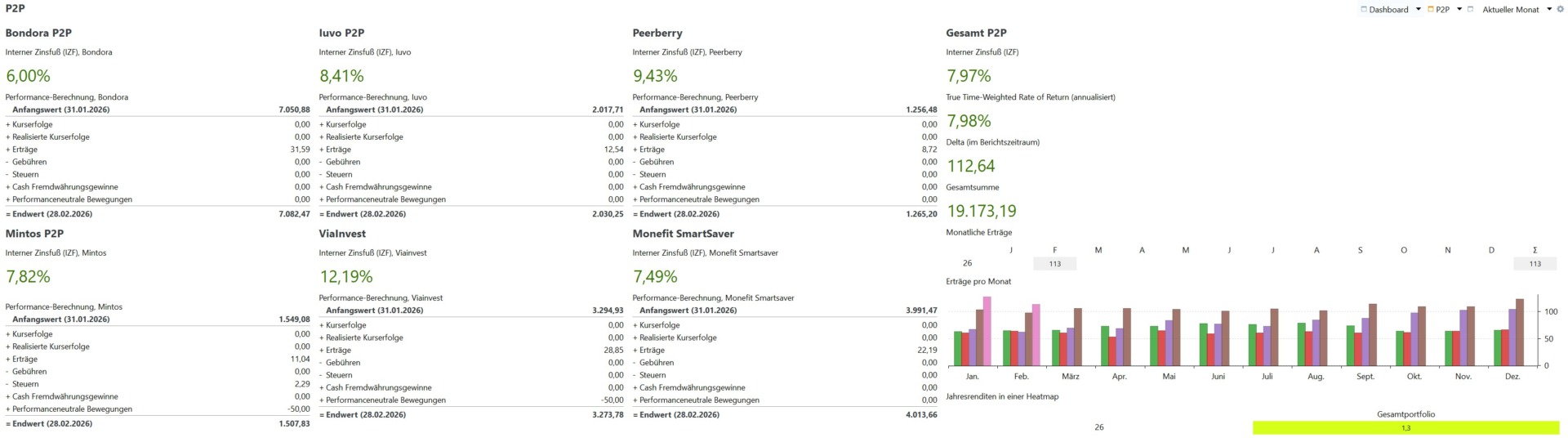Expand the Dashboard dropdown arrow

pos(1419,10)
